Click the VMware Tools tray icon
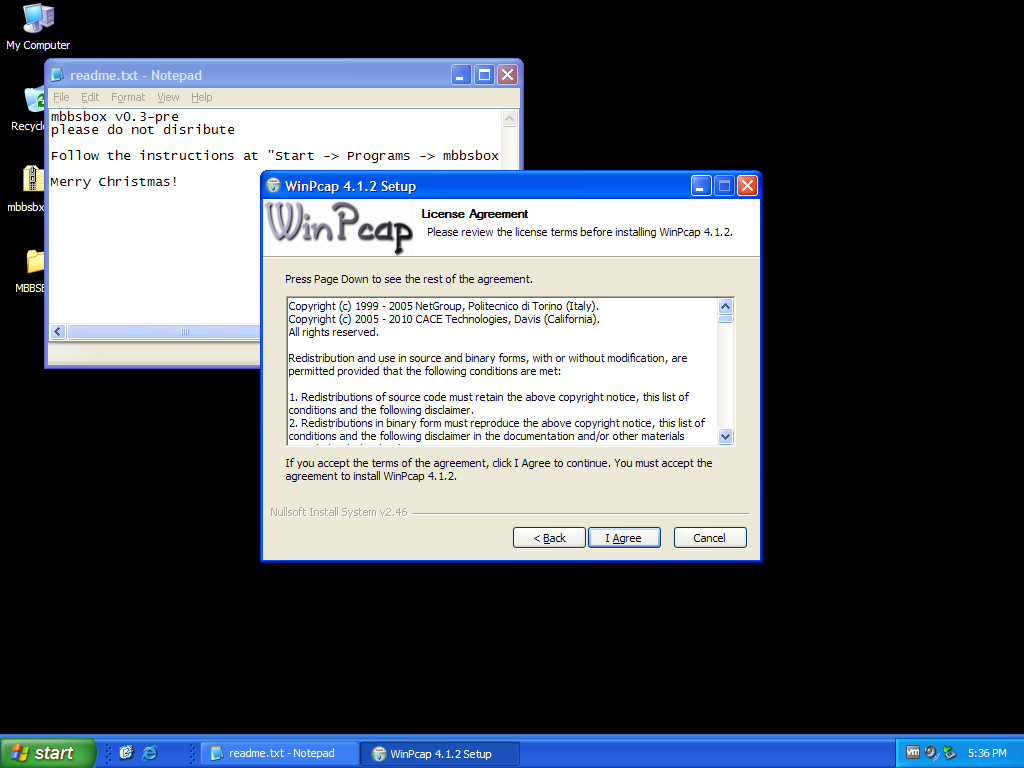Image resolution: width=1024 pixels, height=768 pixels. [x=913, y=753]
